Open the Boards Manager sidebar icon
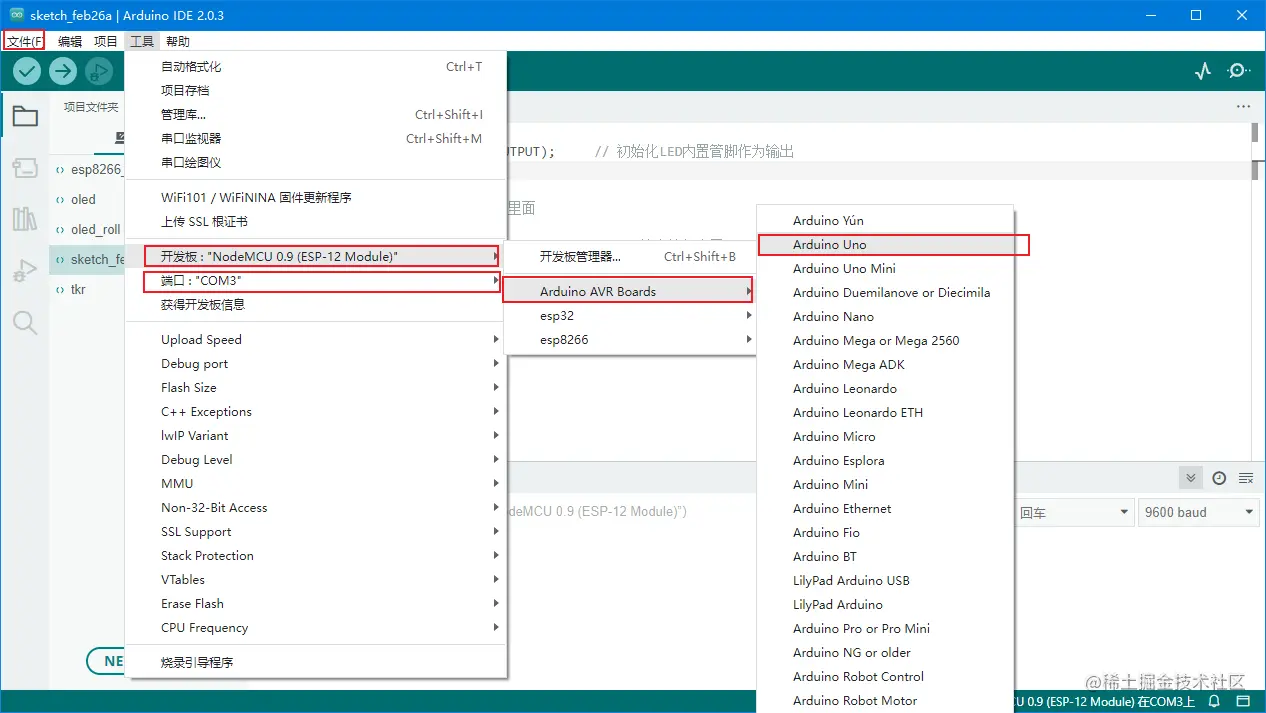The width and height of the screenshot is (1266, 713). point(25,168)
